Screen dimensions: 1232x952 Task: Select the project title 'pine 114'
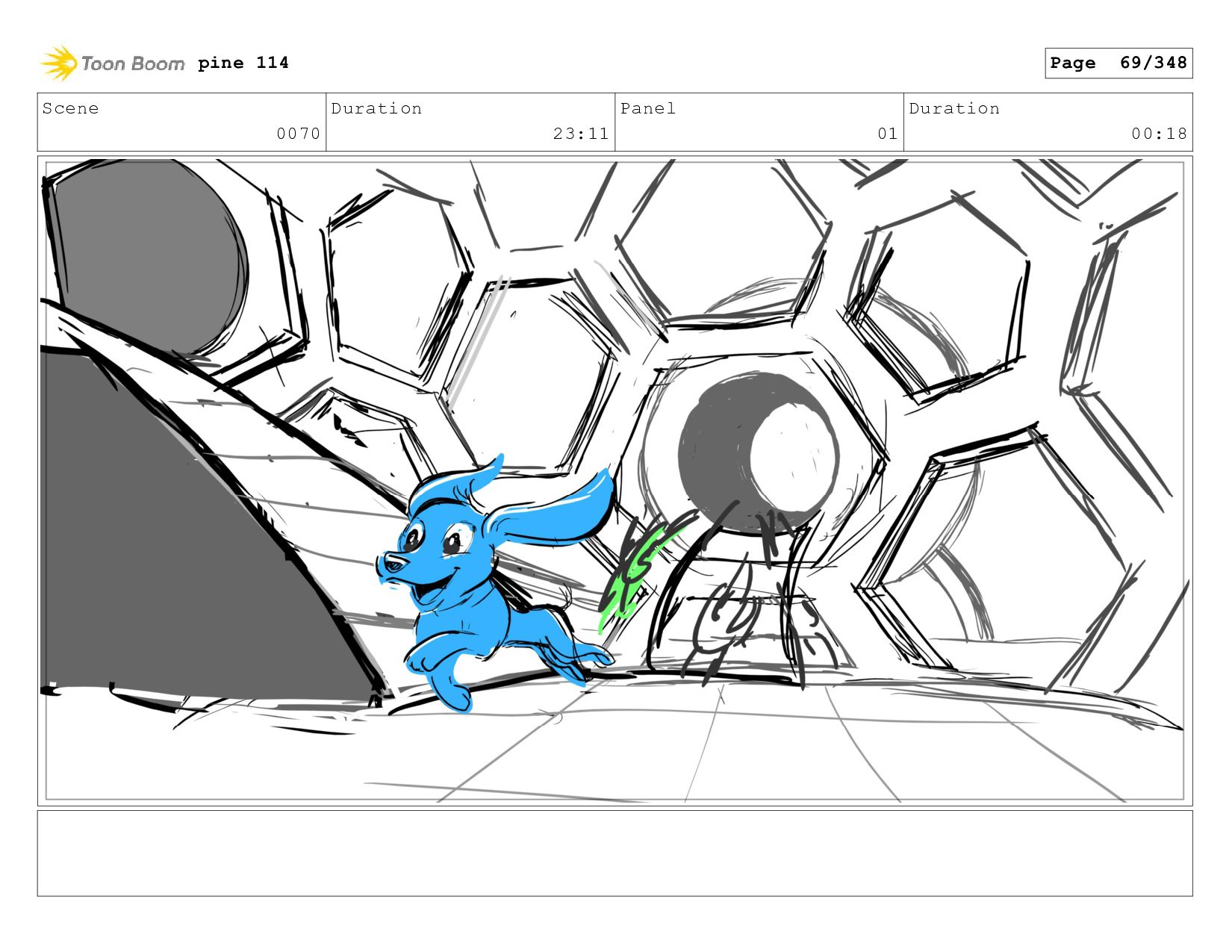[243, 63]
